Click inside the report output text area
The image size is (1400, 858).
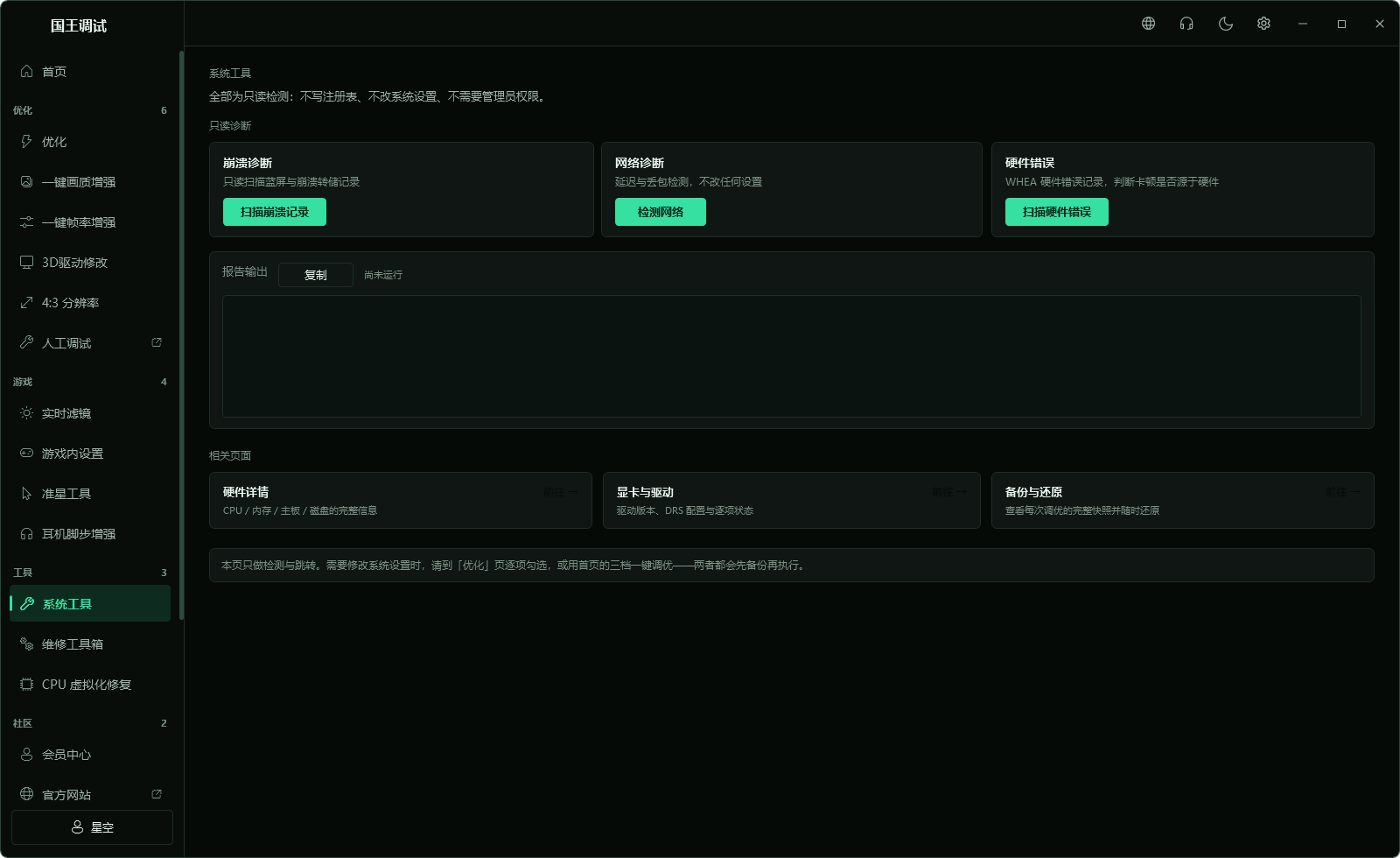click(792, 356)
